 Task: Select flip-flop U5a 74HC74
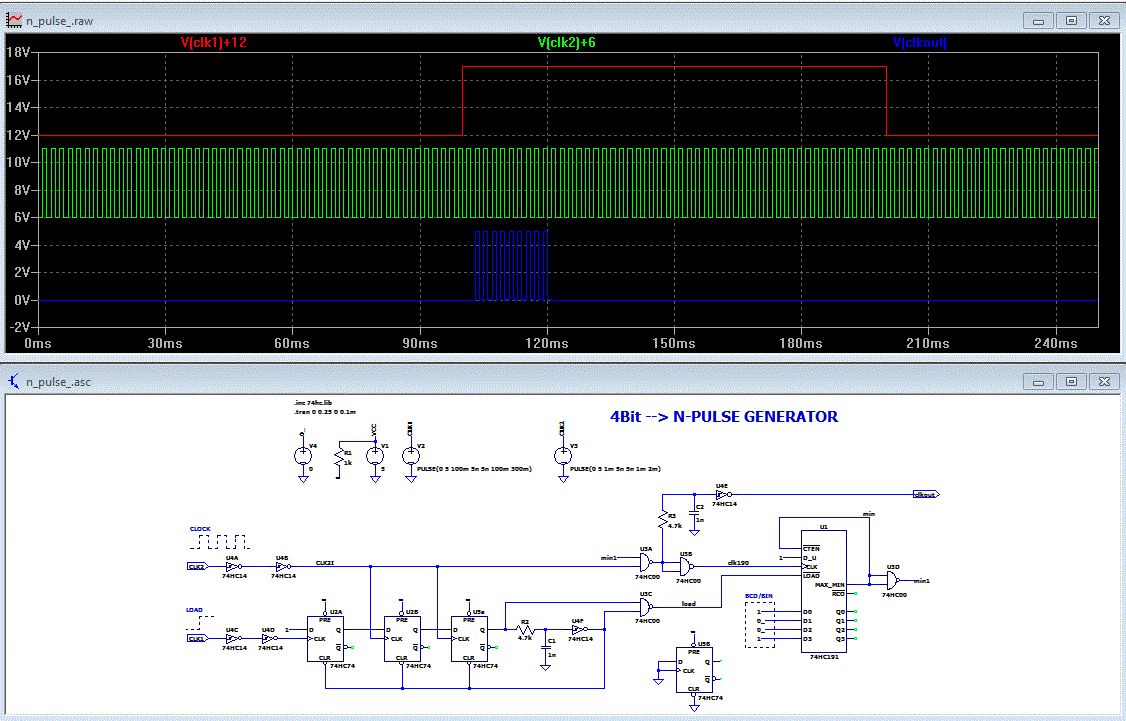click(x=469, y=639)
